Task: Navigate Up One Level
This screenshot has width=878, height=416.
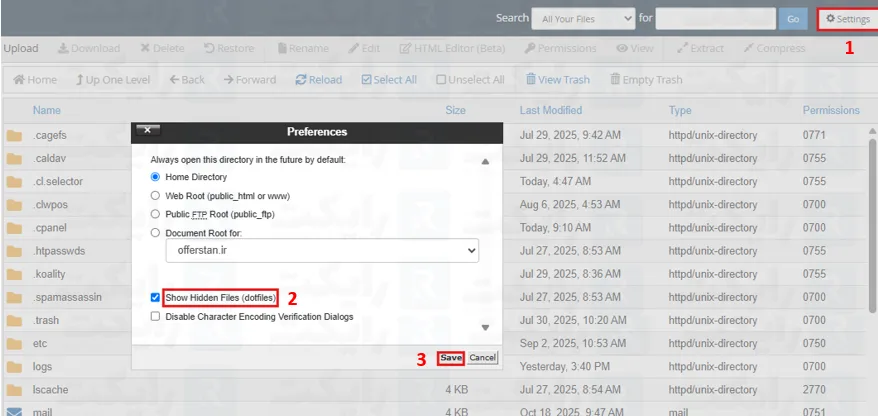Action: pyautogui.click(x=114, y=80)
